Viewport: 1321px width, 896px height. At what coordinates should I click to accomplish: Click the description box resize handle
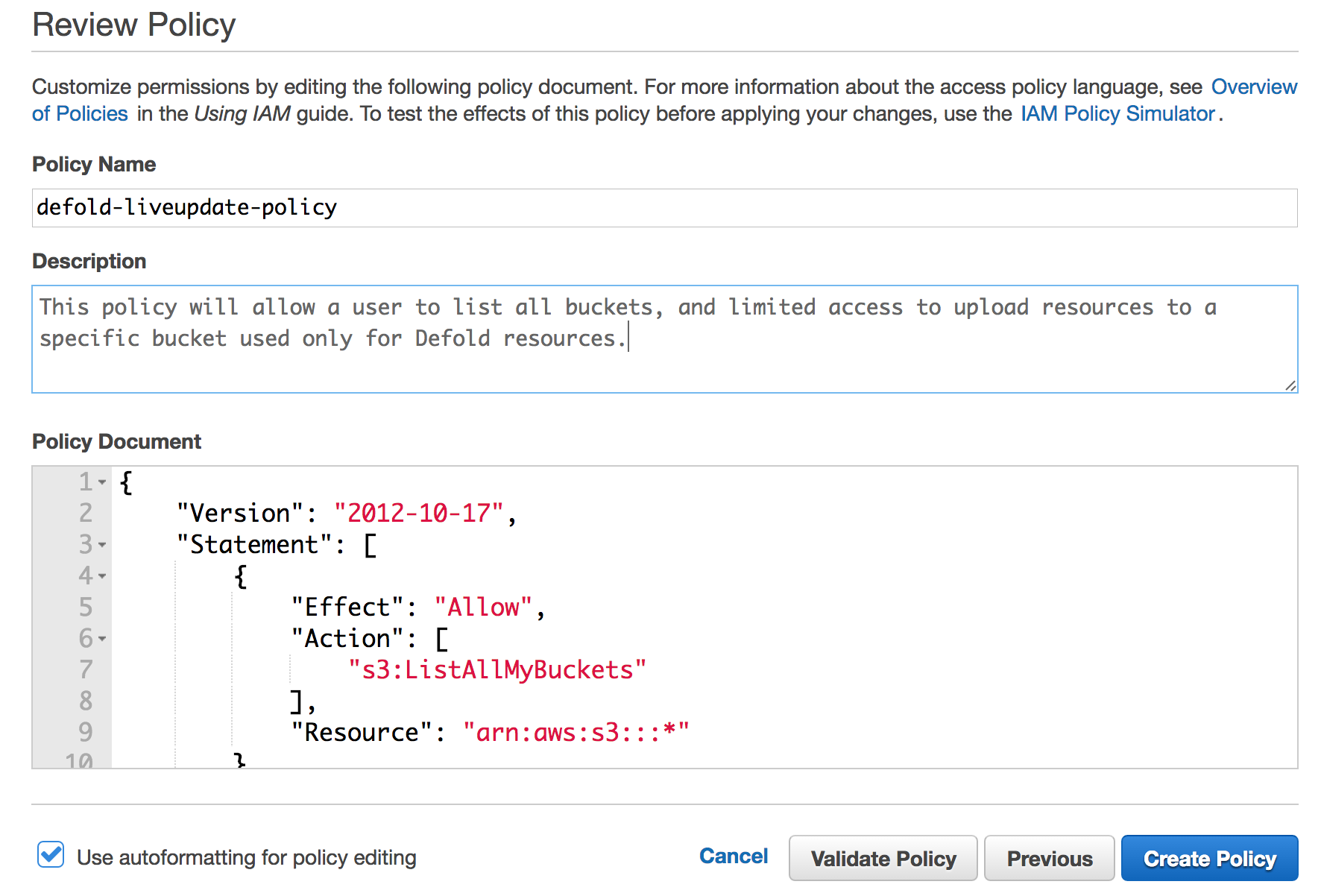(x=1291, y=386)
